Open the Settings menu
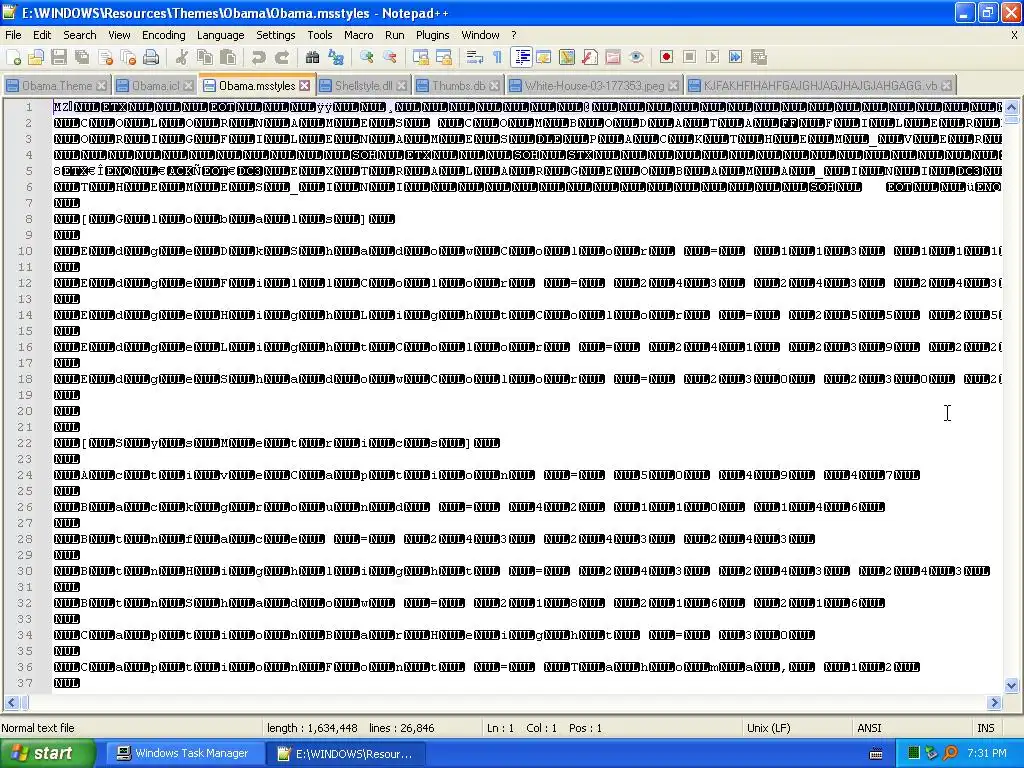Viewport: 1024px width, 768px height. [276, 35]
